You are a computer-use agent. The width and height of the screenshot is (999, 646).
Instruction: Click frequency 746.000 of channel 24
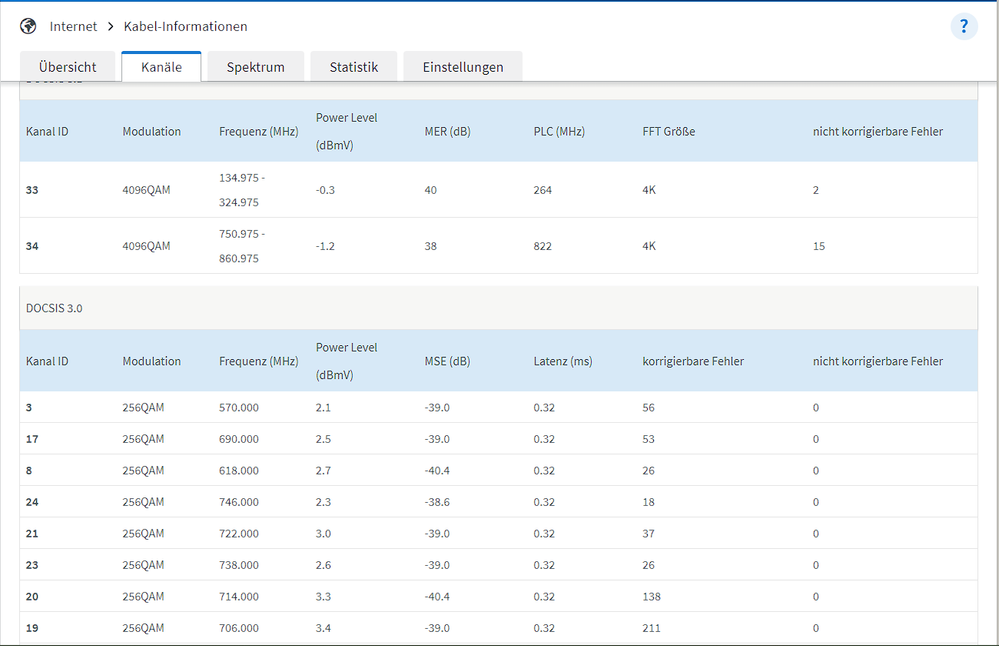(x=239, y=502)
